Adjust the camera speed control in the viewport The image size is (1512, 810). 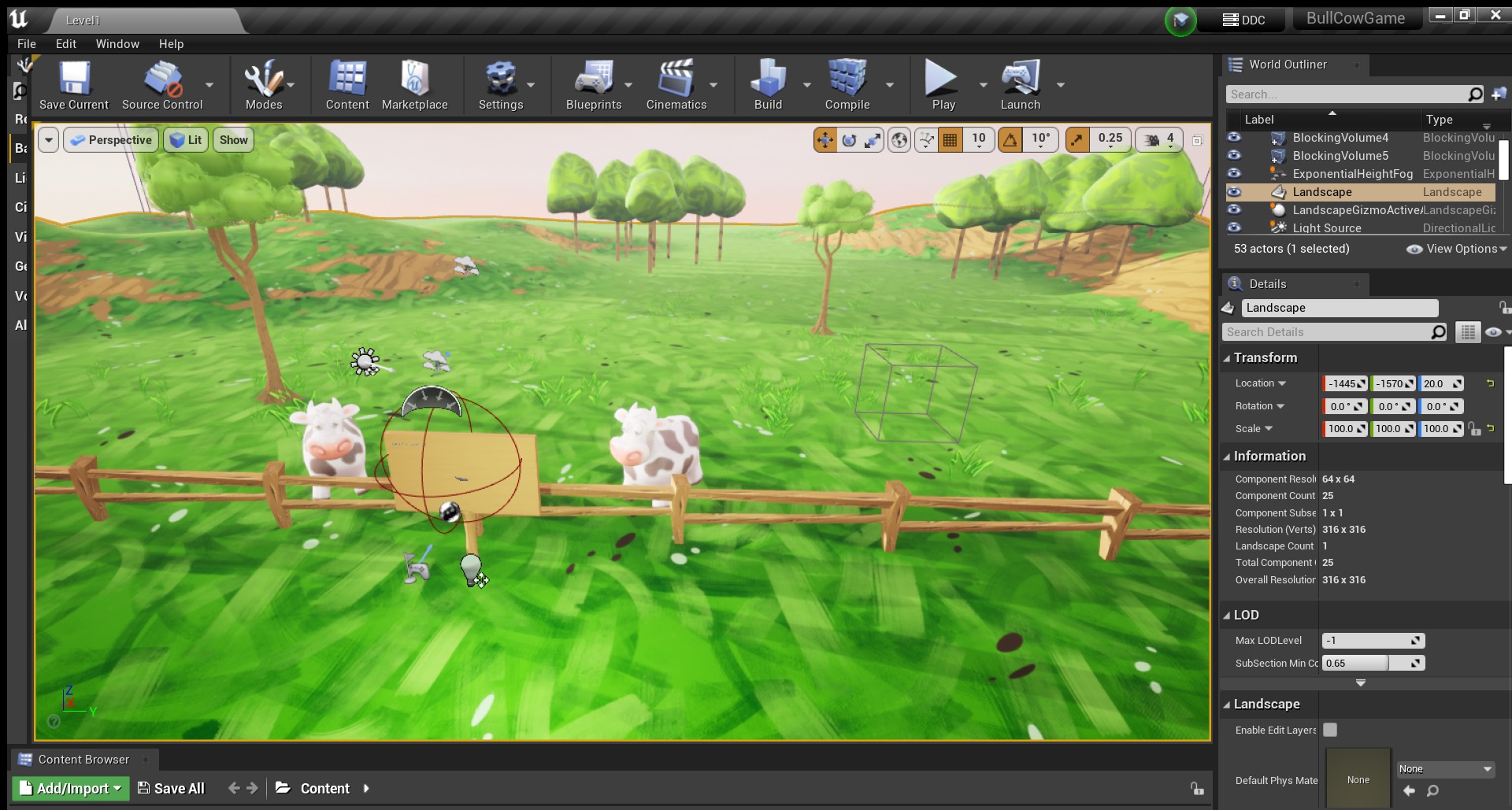pos(1159,139)
